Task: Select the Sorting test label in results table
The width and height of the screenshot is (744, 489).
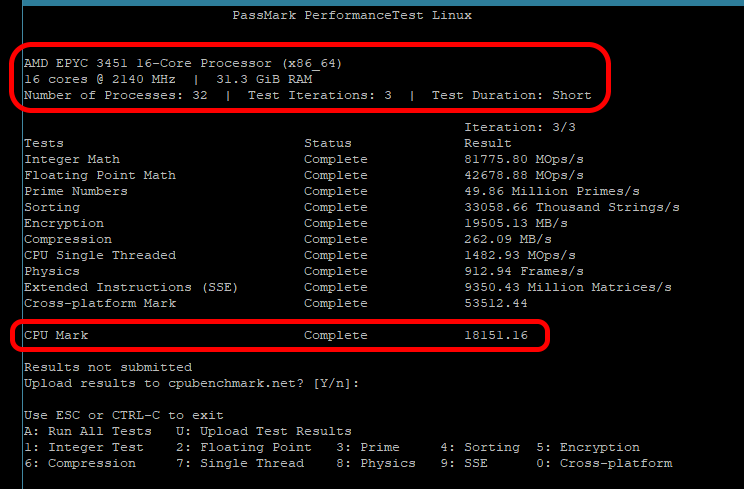Action: [x=52, y=207]
